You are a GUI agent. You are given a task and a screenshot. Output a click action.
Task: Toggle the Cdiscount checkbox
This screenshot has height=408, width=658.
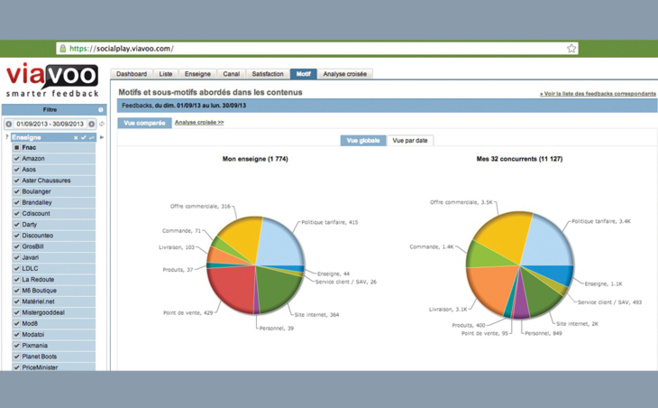[17, 213]
